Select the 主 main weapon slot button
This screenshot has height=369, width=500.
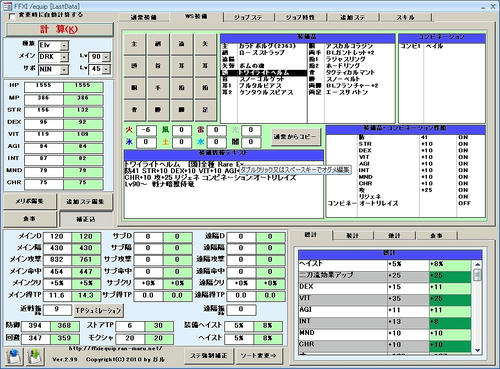point(134,44)
